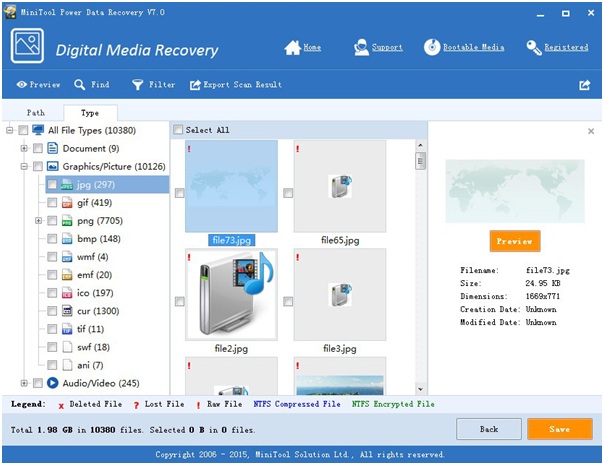The image size is (604, 465).
Task: Expand the Audio/Video (245) node
Action: (24, 383)
